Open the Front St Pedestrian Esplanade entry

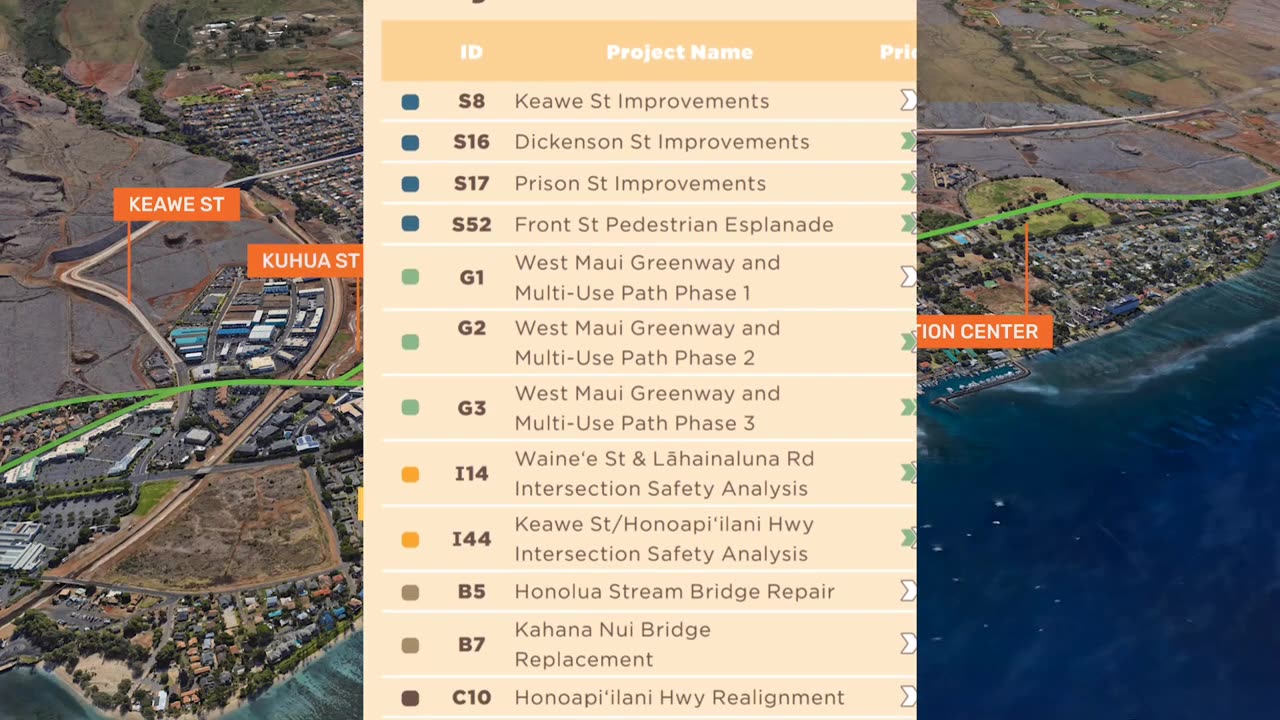[x=674, y=224]
